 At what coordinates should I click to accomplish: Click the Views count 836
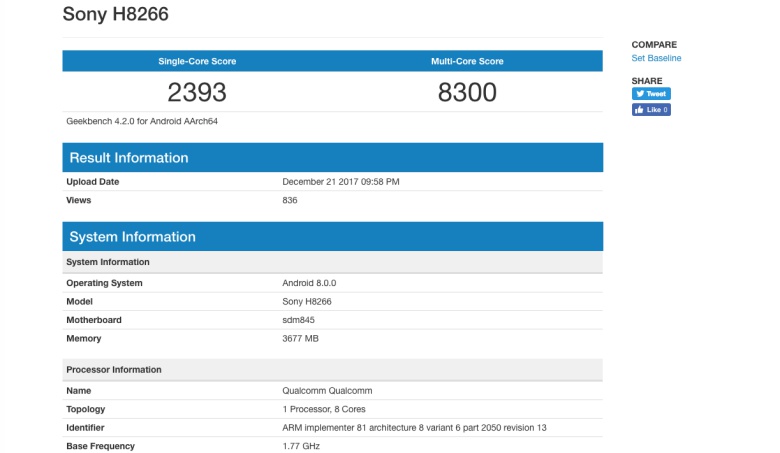(291, 200)
